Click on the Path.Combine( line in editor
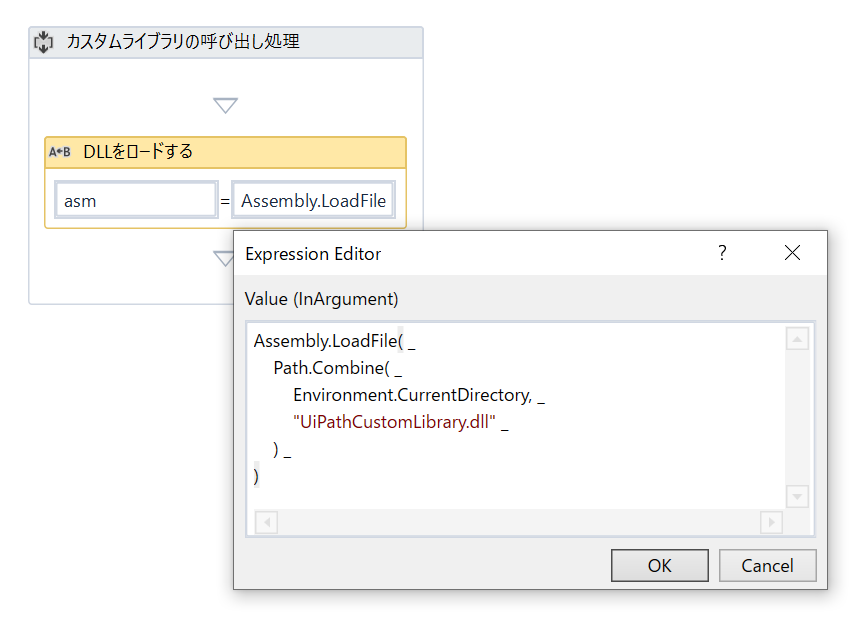The height and width of the screenshot is (618, 854). [338, 369]
